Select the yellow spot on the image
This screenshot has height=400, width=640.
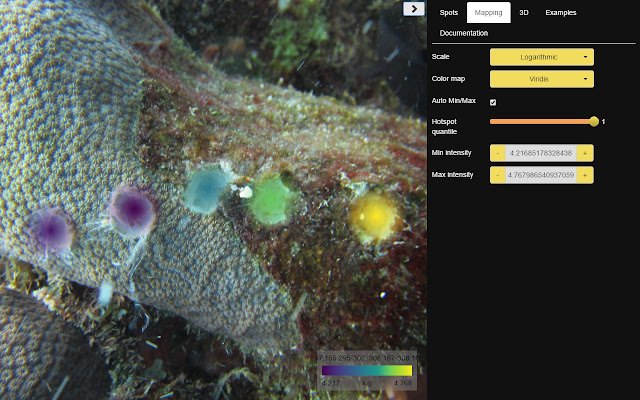pos(374,213)
